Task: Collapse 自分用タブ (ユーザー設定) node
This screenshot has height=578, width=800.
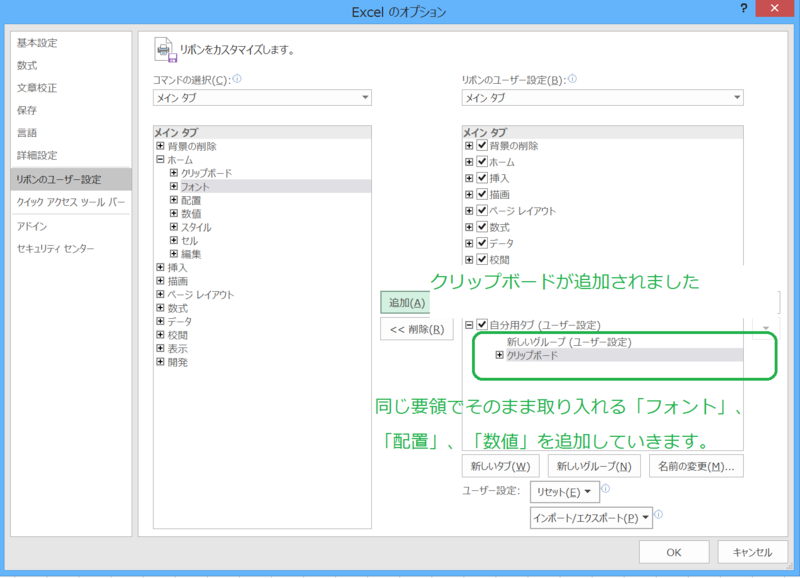Action: click(x=469, y=324)
